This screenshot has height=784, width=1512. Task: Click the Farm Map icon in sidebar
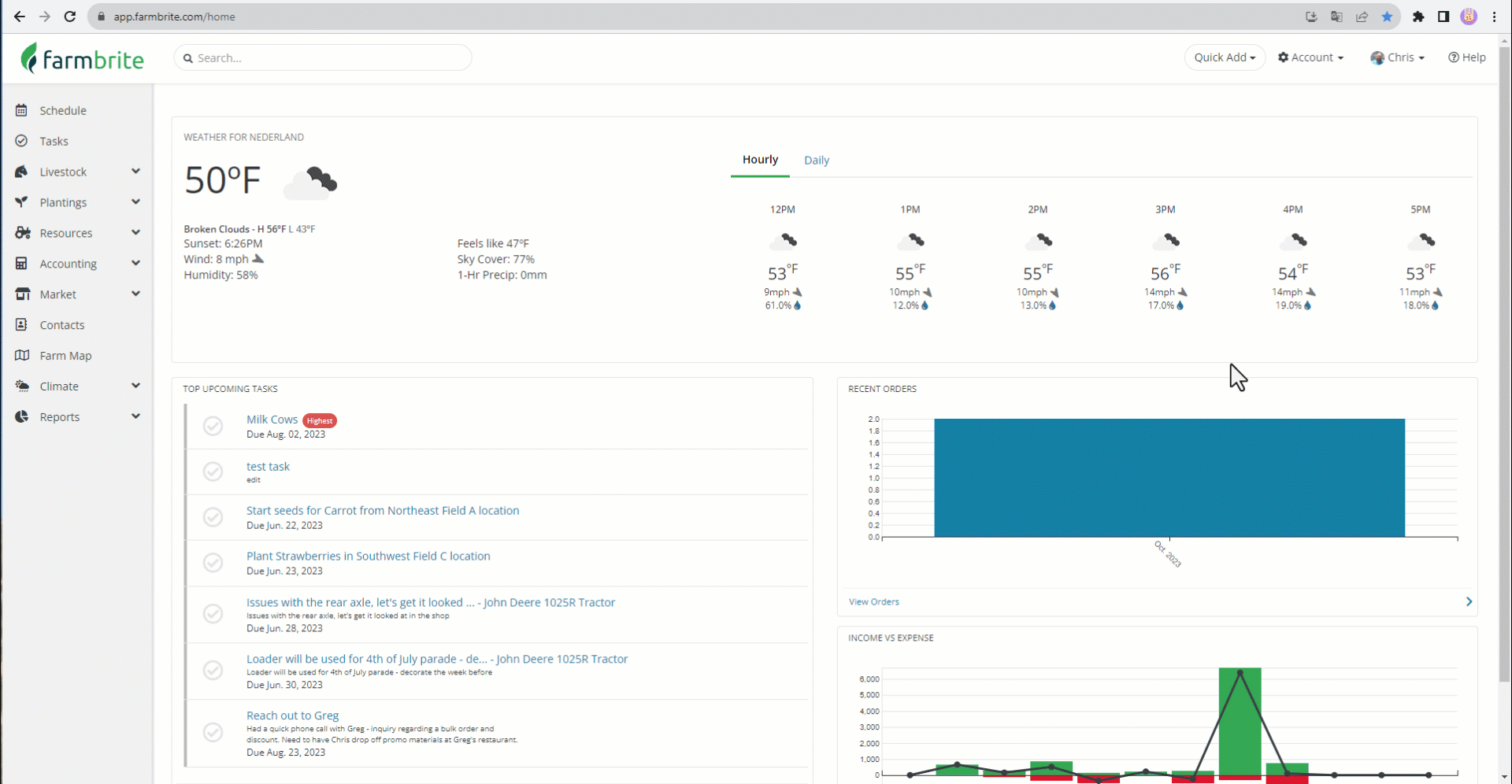click(22, 356)
